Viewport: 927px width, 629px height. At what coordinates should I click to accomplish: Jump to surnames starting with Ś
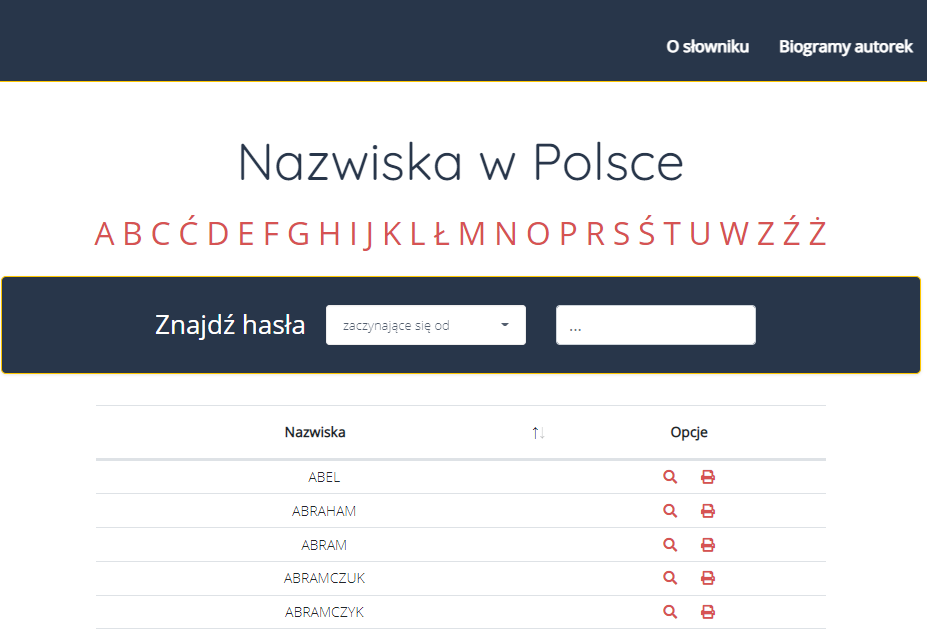(x=646, y=234)
